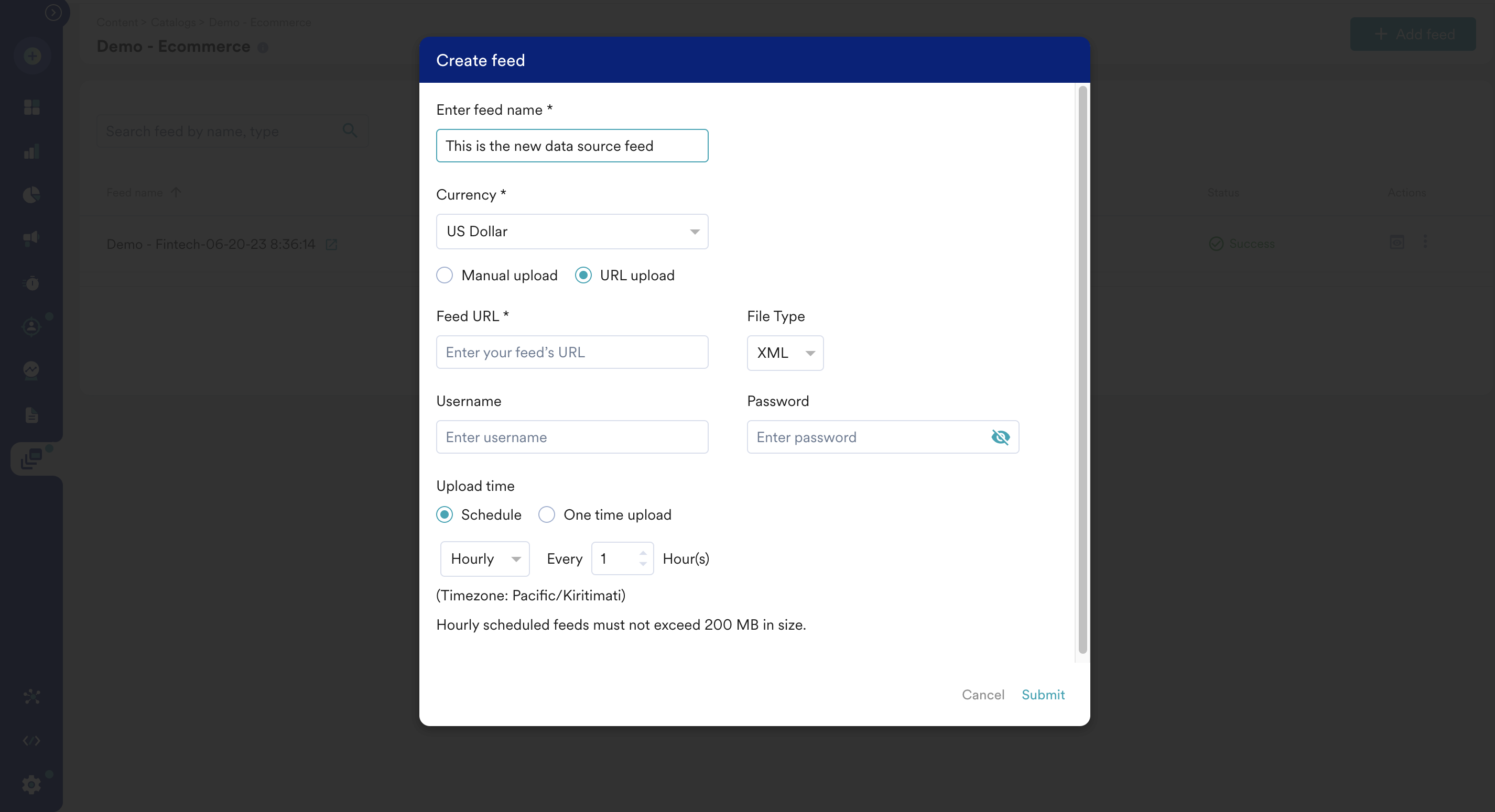Viewport: 1495px width, 812px height.
Task: Select the URL upload radio button
Action: [583, 275]
